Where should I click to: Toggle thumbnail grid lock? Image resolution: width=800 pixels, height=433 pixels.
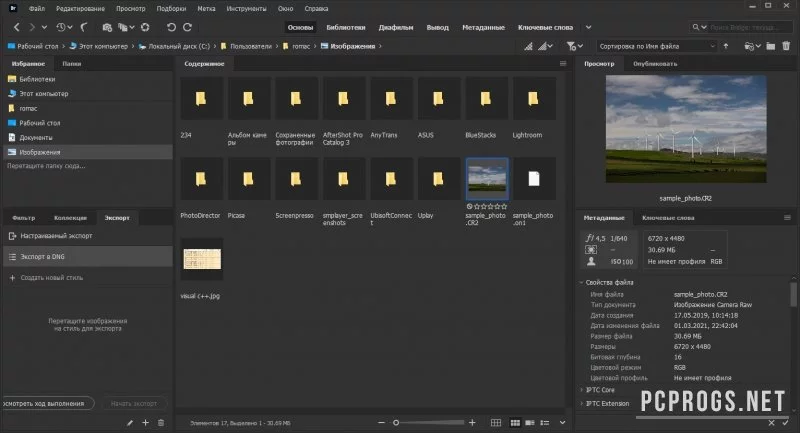coord(496,423)
